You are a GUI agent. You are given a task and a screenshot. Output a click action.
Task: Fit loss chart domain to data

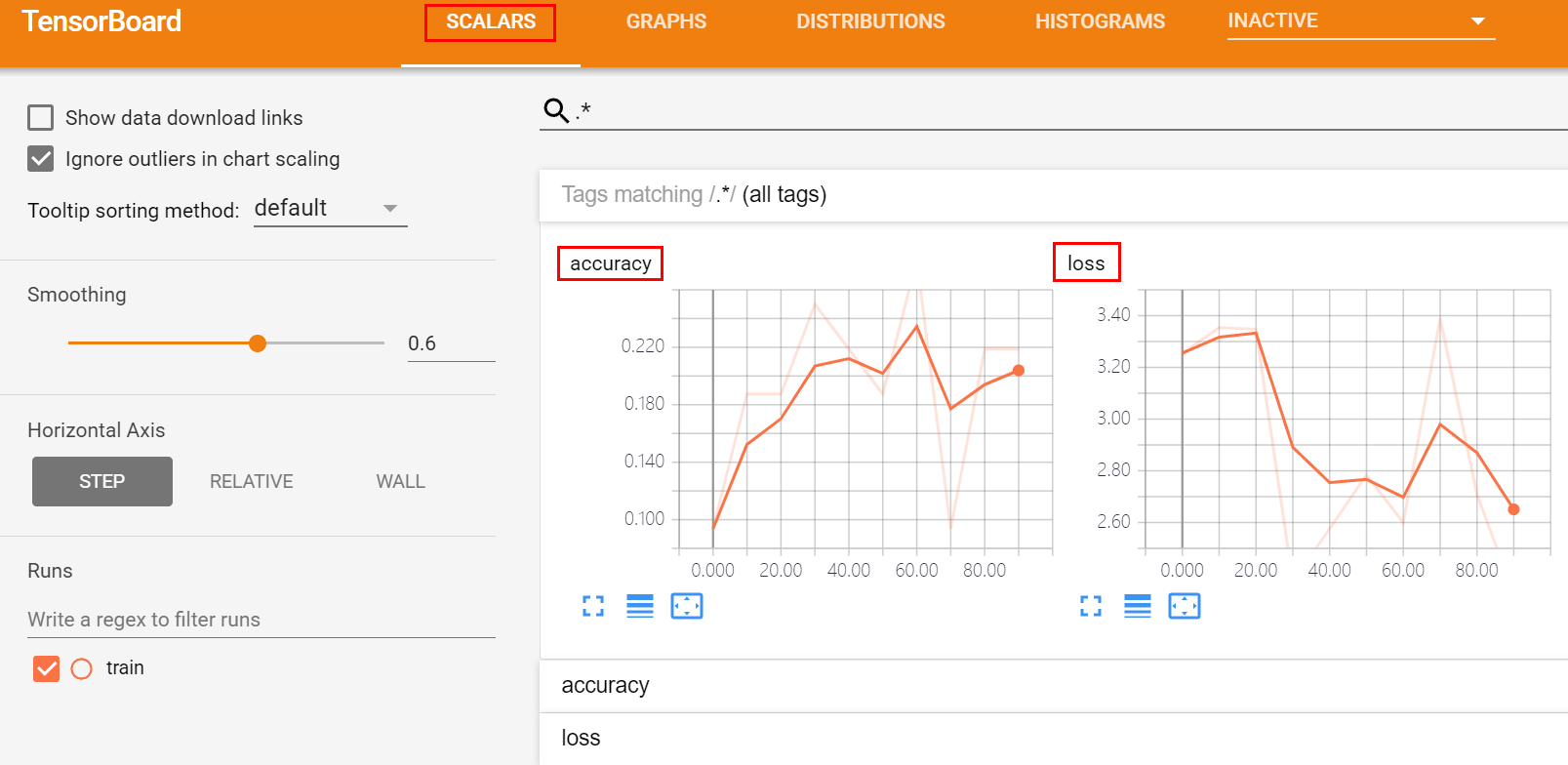(1185, 606)
